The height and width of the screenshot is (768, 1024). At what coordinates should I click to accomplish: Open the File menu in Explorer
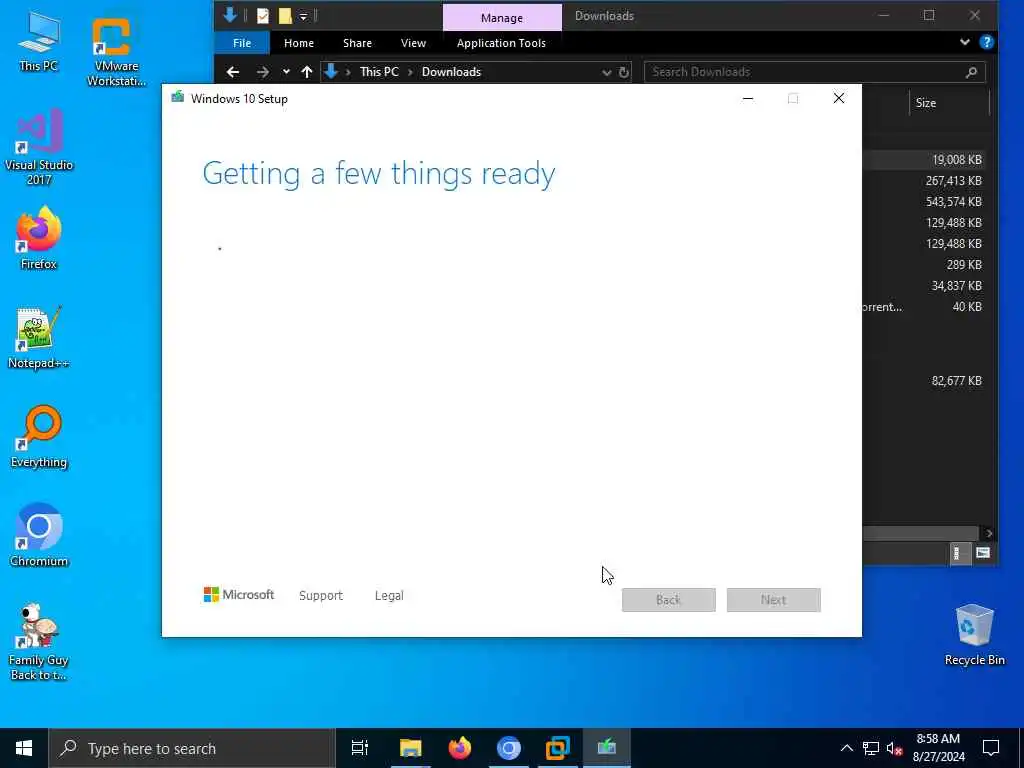tap(242, 43)
